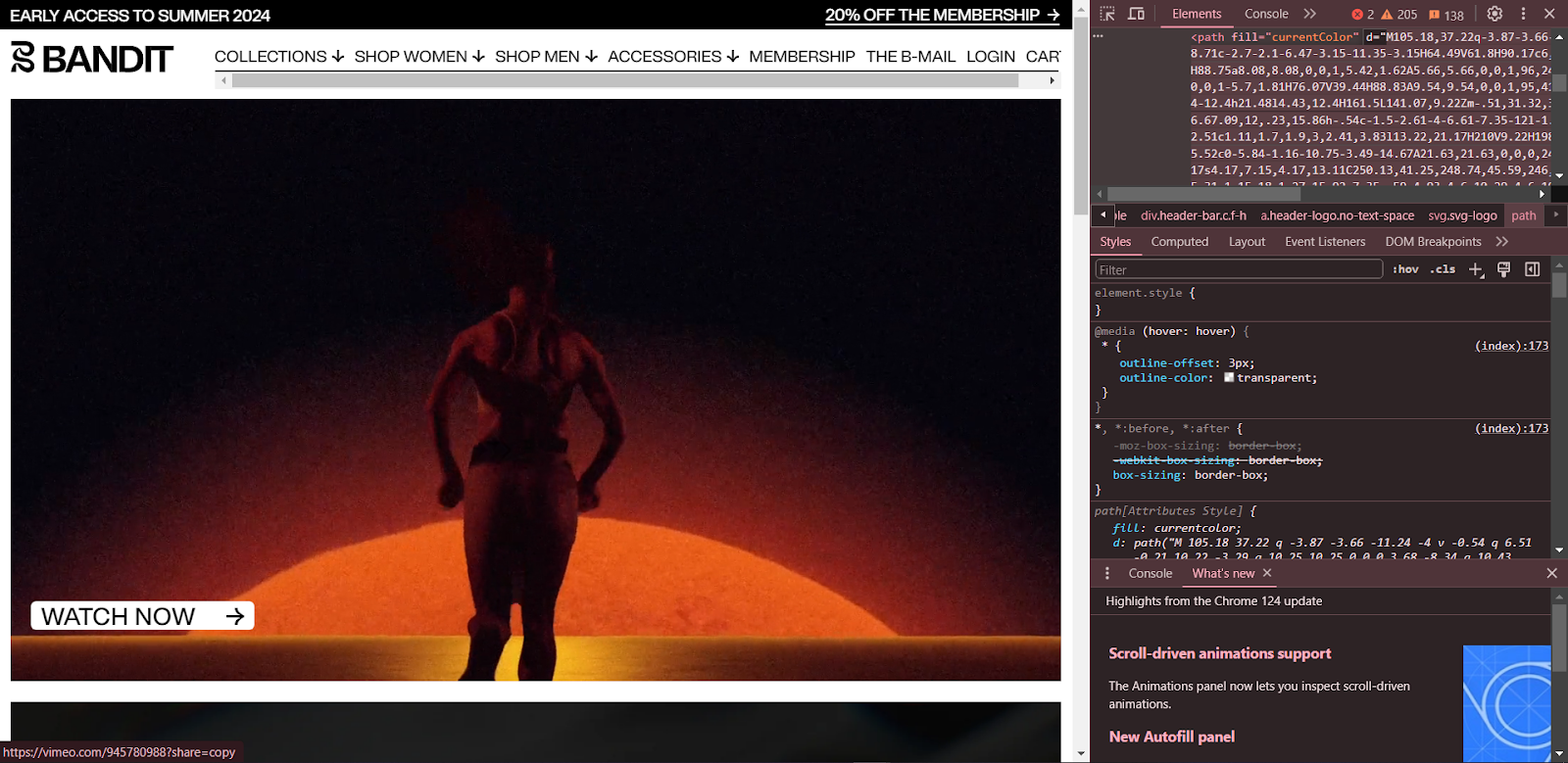
Task: Click the box-sizing: border-box declaration
Action: pos(1191,475)
